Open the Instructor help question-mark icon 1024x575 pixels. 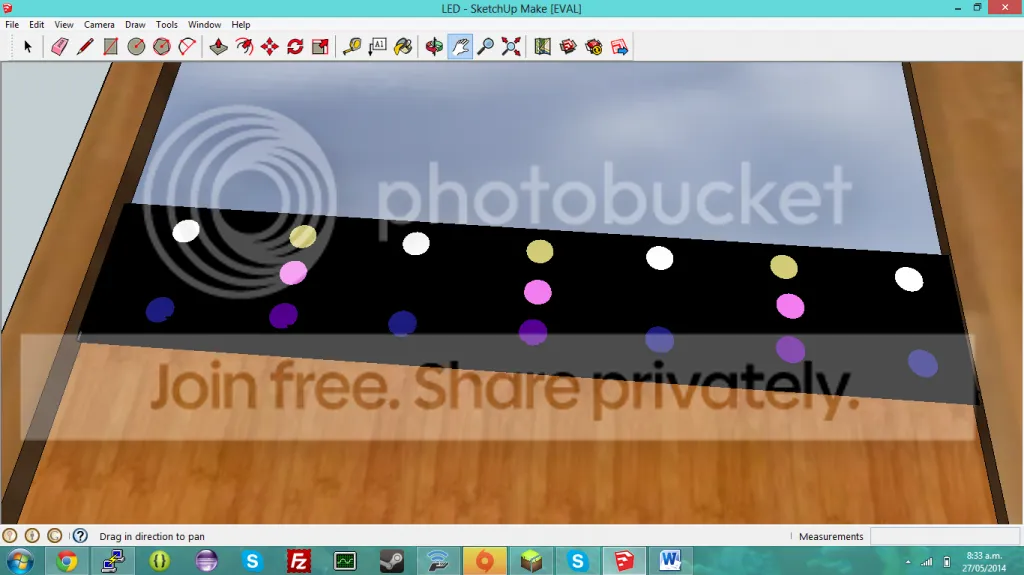[80, 536]
